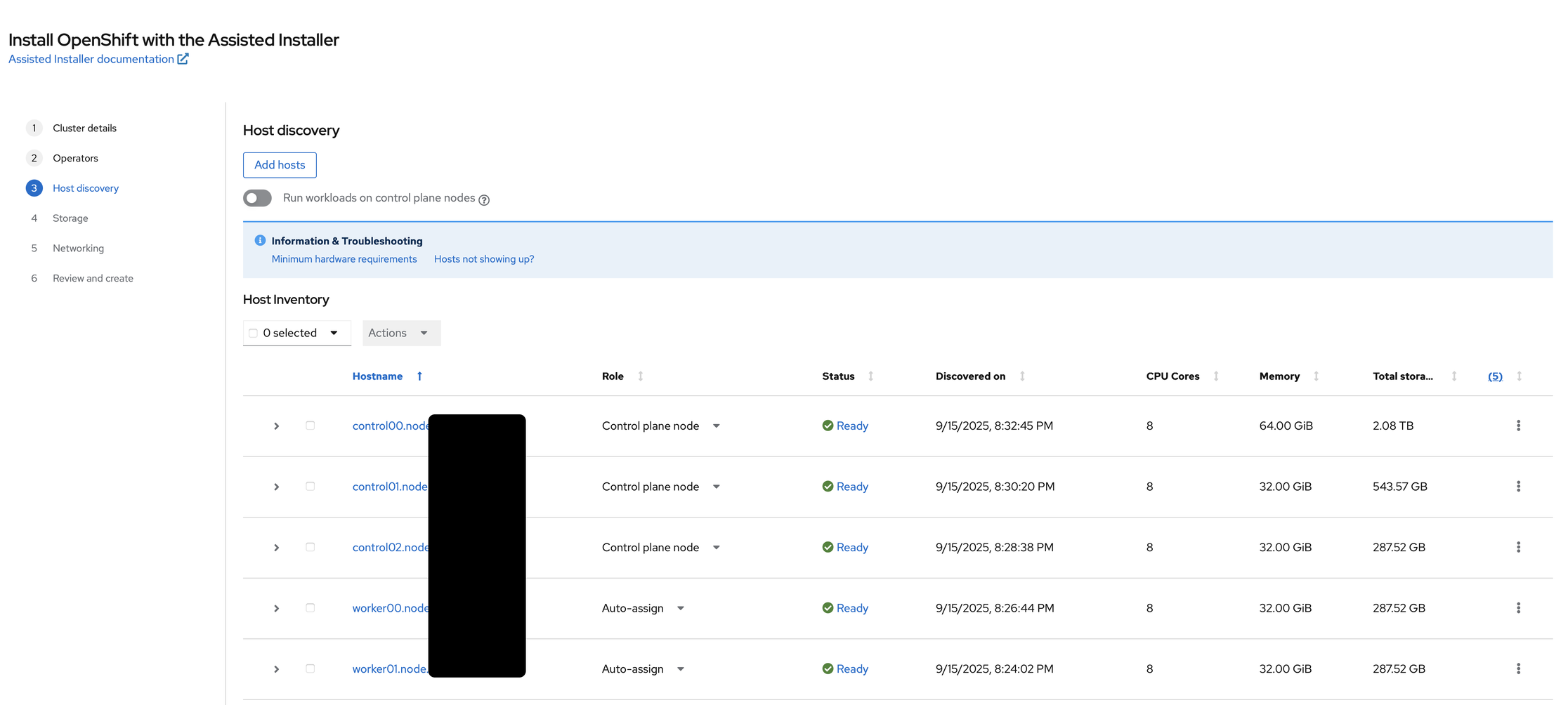Open kebab menu for worker01 host row
The height and width of the screenshot is (705, 1568).
click(1518, 668)
